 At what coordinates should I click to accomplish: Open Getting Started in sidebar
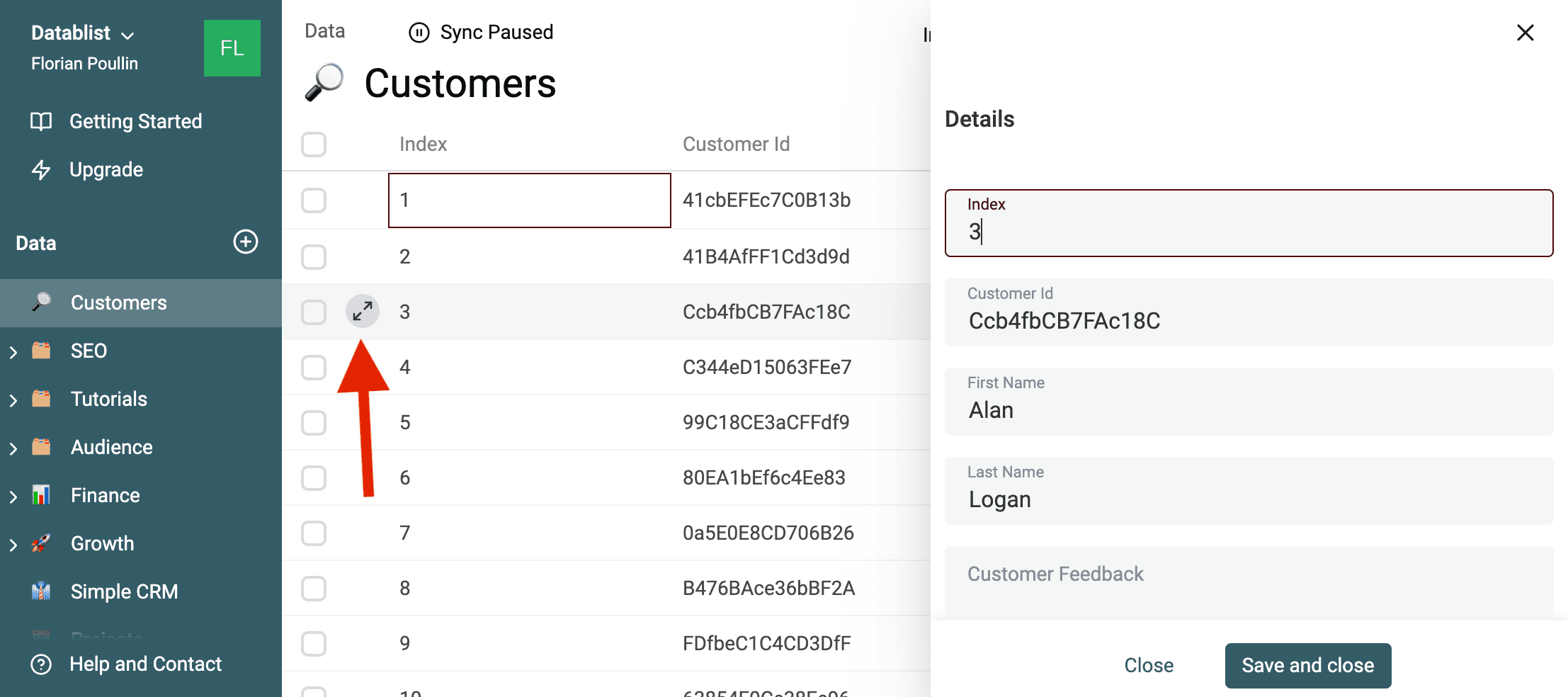coord(136,121)
